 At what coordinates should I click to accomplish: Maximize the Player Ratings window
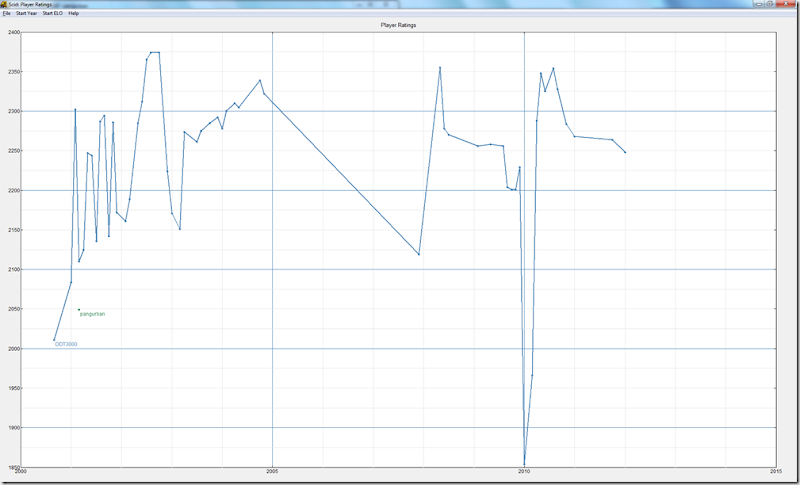pos(770,3)
